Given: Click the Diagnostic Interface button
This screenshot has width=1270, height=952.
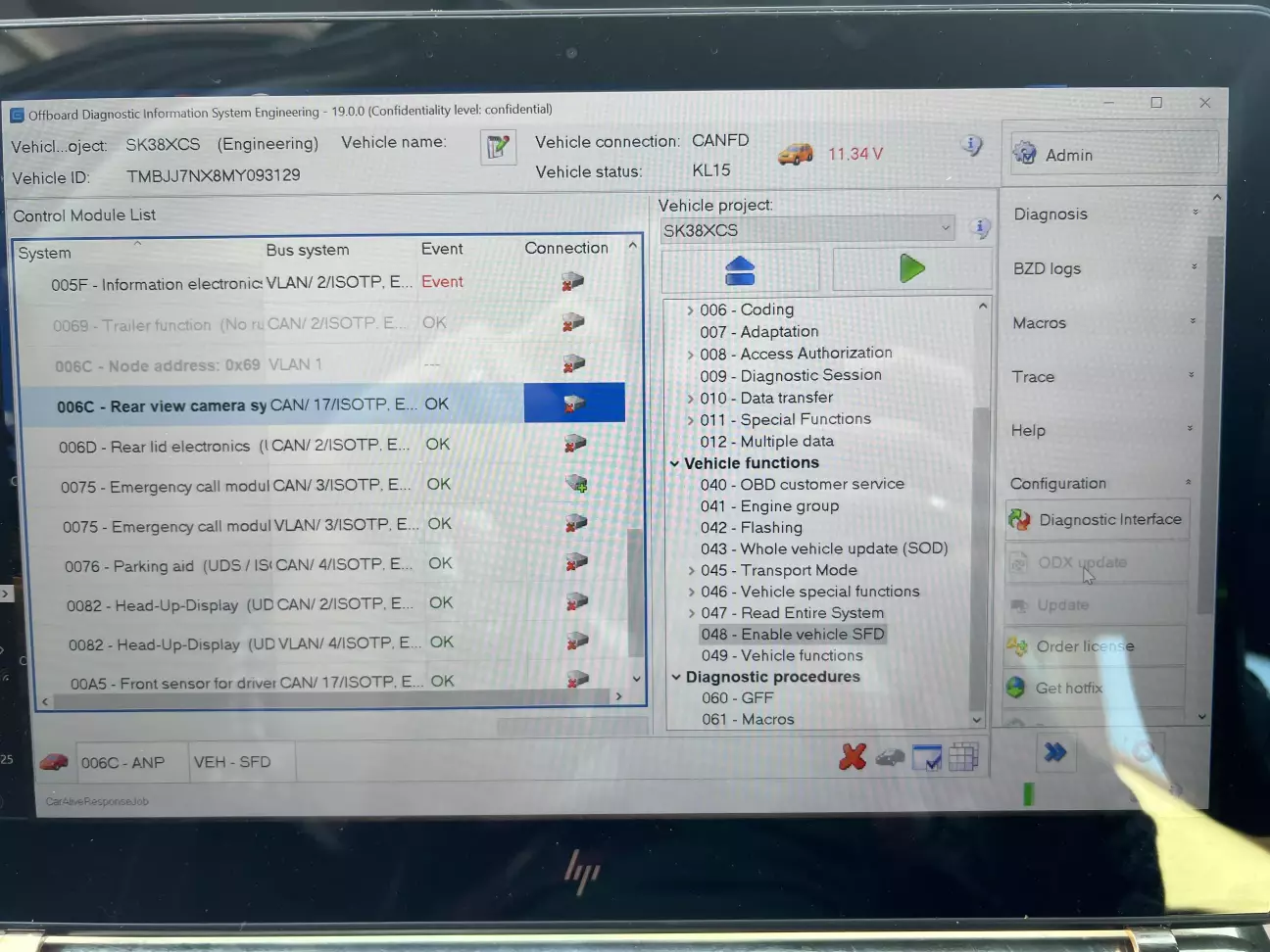Looking at the screenshot, I should click(x=1098, y=520).
